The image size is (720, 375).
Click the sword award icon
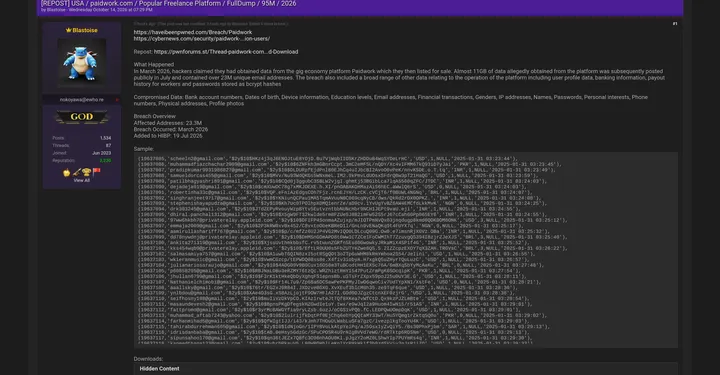click(77, 173)
